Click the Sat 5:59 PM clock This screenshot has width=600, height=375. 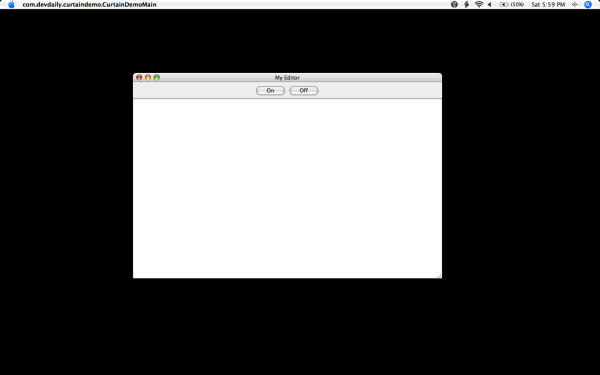[x=548, y=5]
